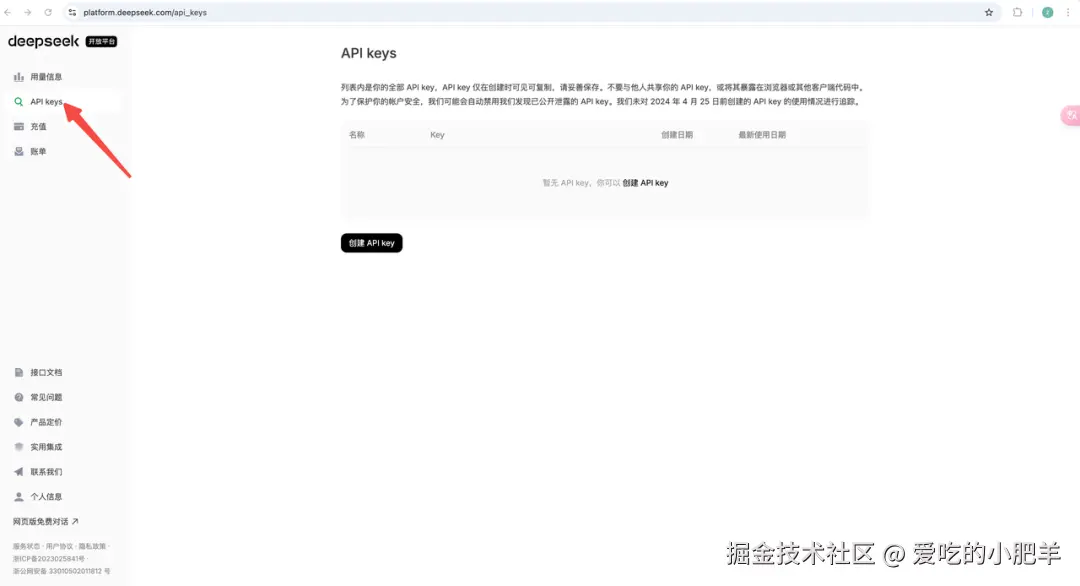The width and height of the screenshot is (1080, 586).
Task: Select the API keys sidebar item
Action: pos(44,101)
